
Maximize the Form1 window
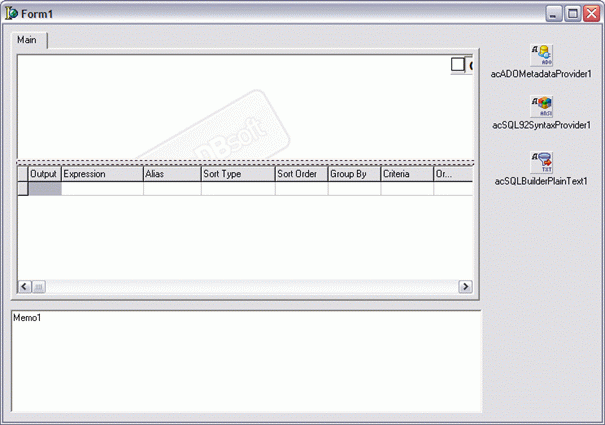pyautogui.click(x=573, y=14)
